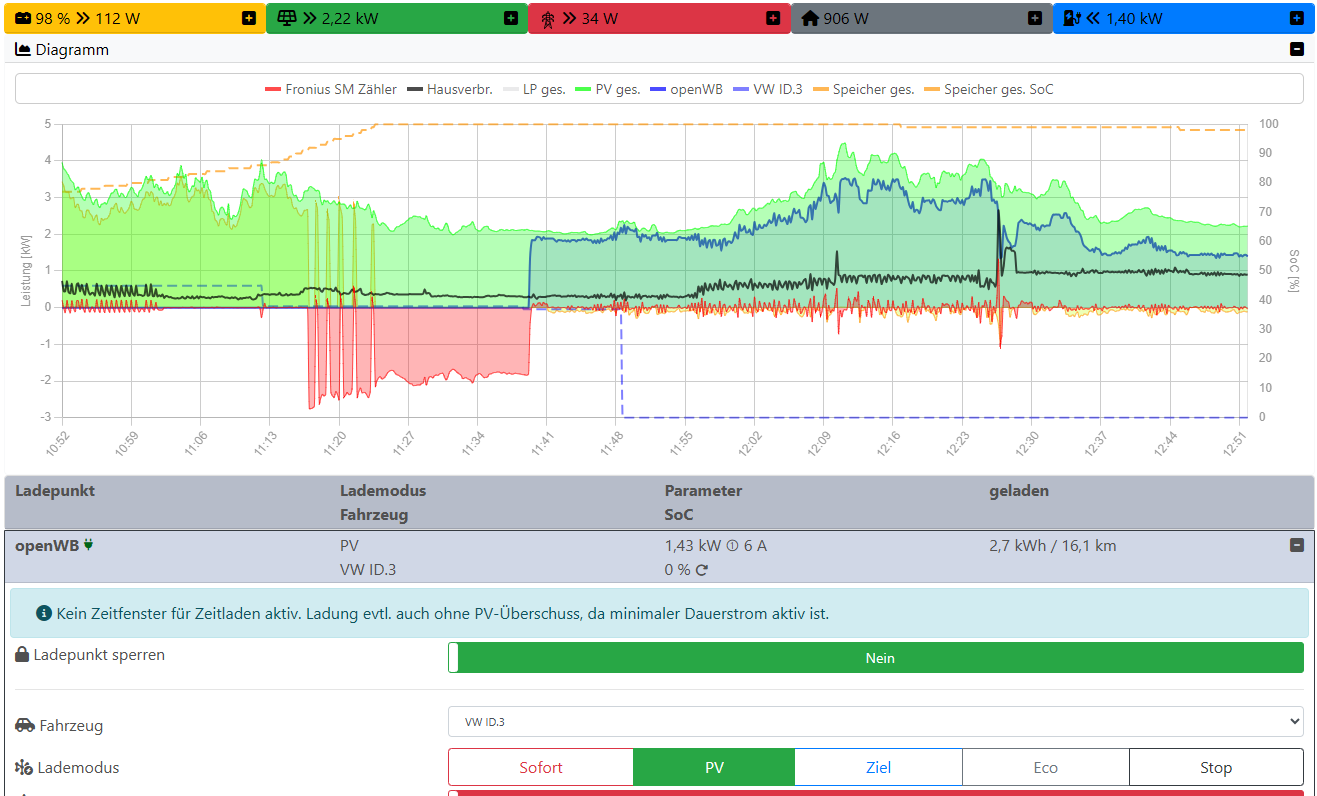Click the info icon in the Zeitladen notice
This screenshot has height=796, width=1317.
coord(44,613)
